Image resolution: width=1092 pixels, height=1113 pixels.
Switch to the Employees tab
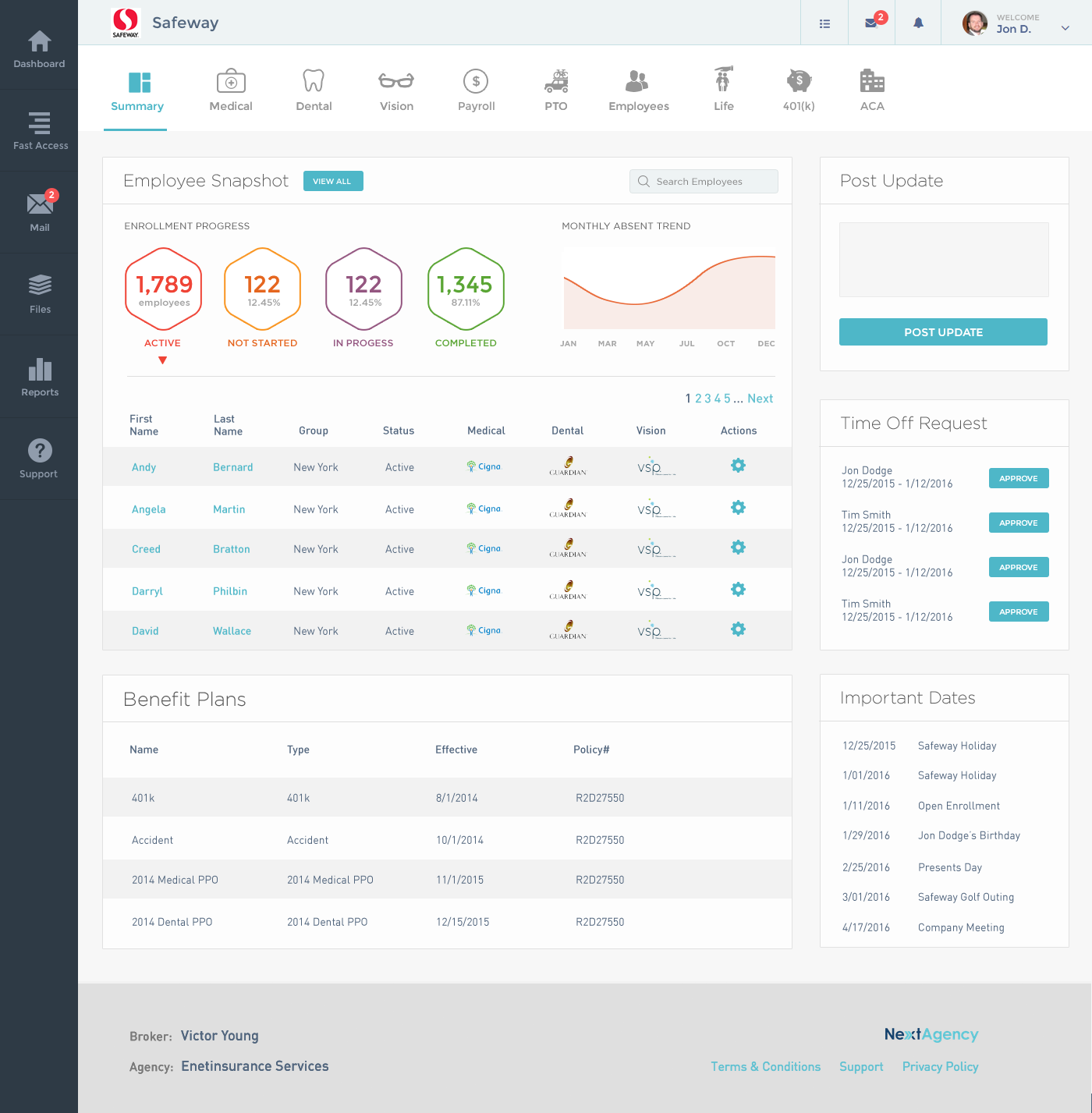click(639, 91)
